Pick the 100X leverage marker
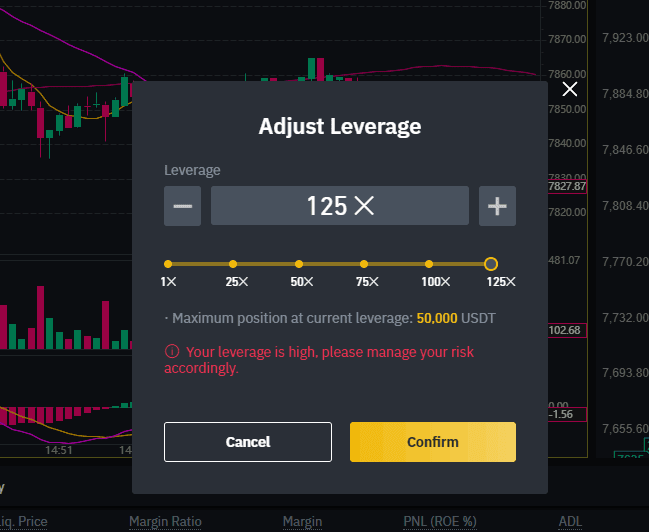Image resolution: width=649 pixels, height=532 pixels. click(429, 264)
